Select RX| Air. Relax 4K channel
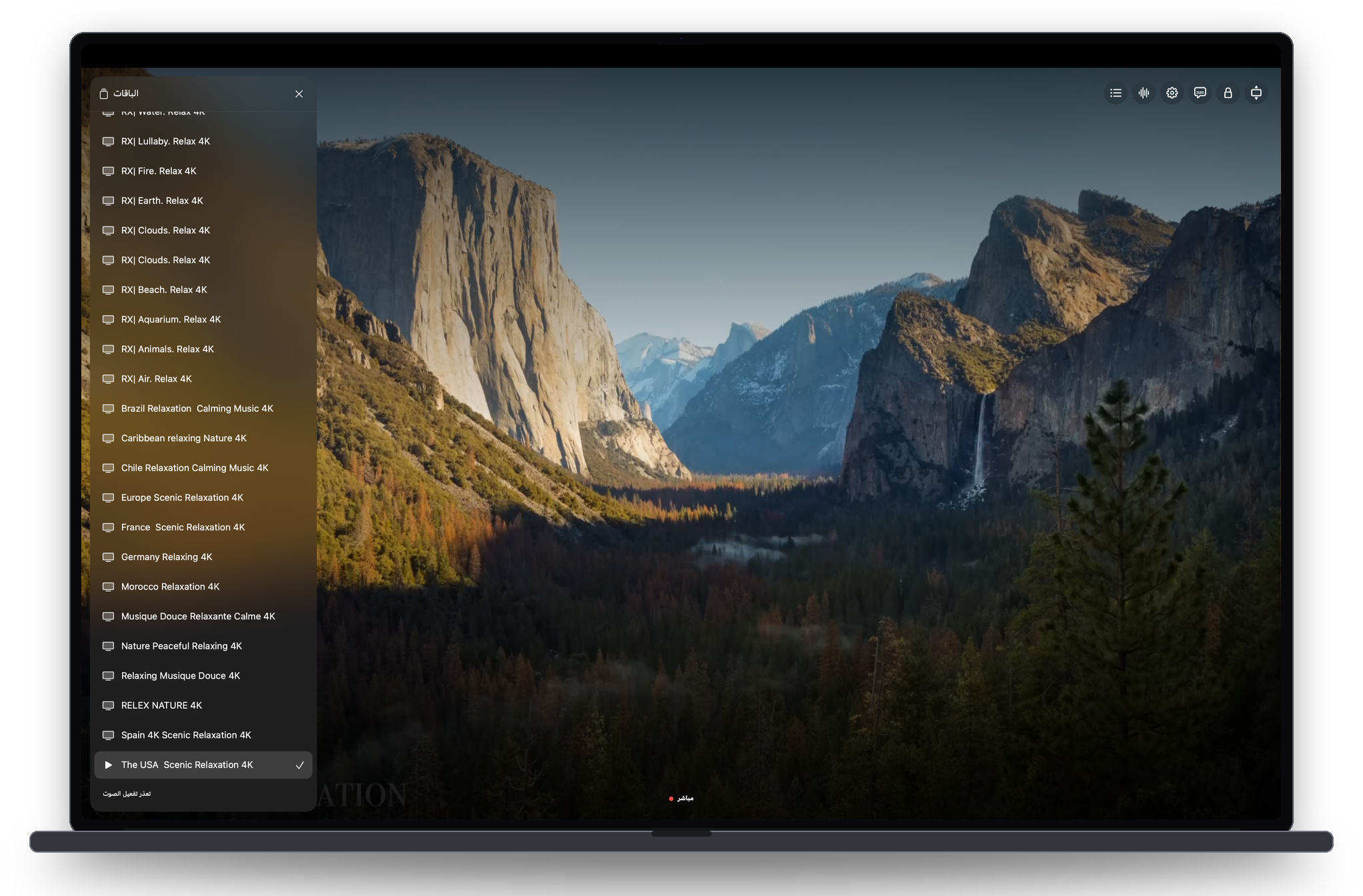 coord(203,379)
